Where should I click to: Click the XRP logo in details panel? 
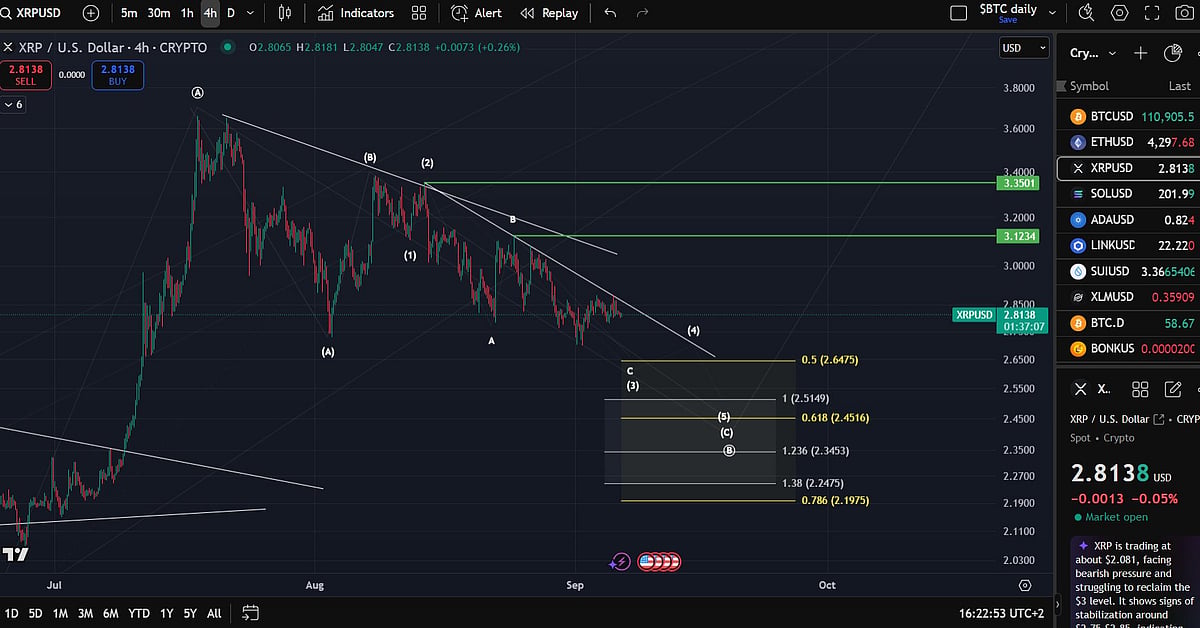1079,389
